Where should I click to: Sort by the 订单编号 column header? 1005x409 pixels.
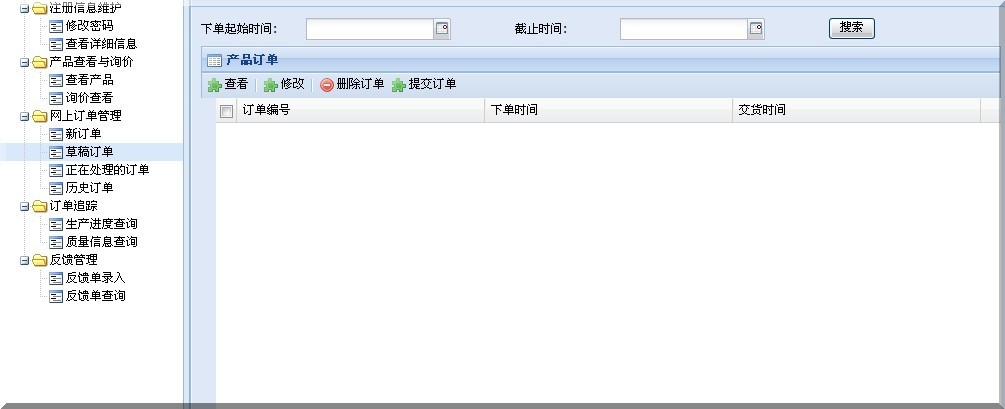361,110
